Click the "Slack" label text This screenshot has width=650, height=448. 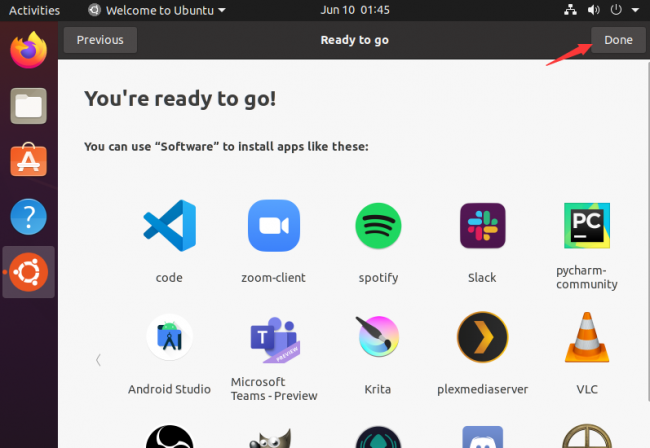(482, 278)
